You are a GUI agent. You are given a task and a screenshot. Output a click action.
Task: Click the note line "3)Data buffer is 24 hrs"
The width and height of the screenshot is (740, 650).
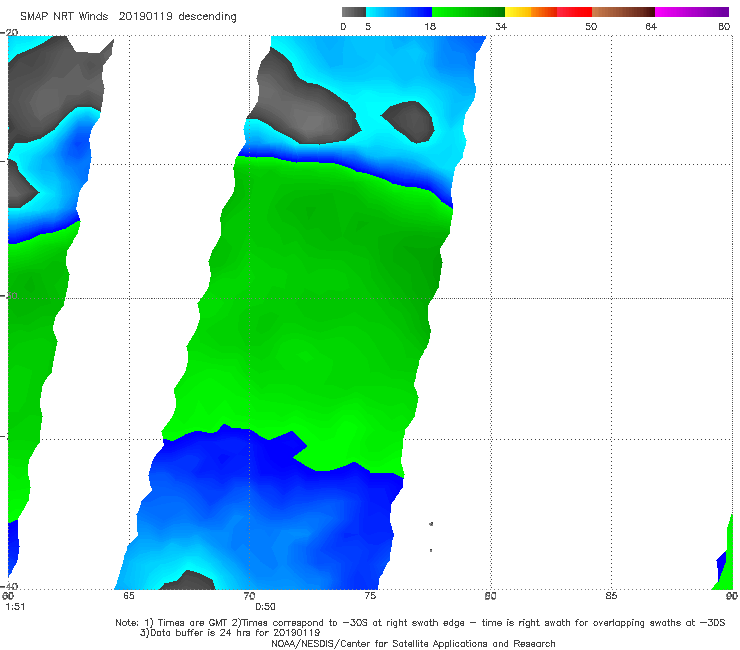[x=230, y=633]
